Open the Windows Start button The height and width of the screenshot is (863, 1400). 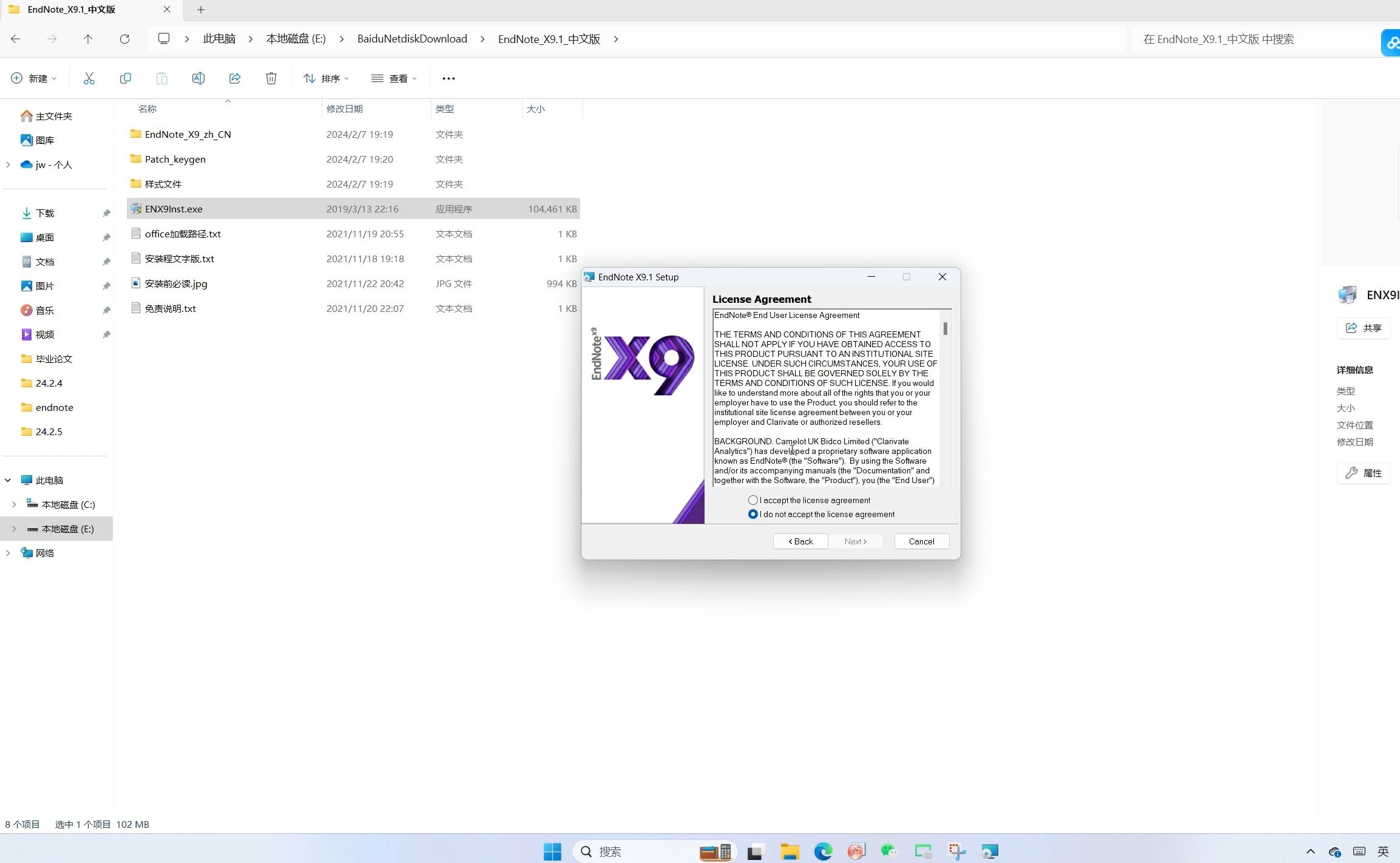point(552,851)
